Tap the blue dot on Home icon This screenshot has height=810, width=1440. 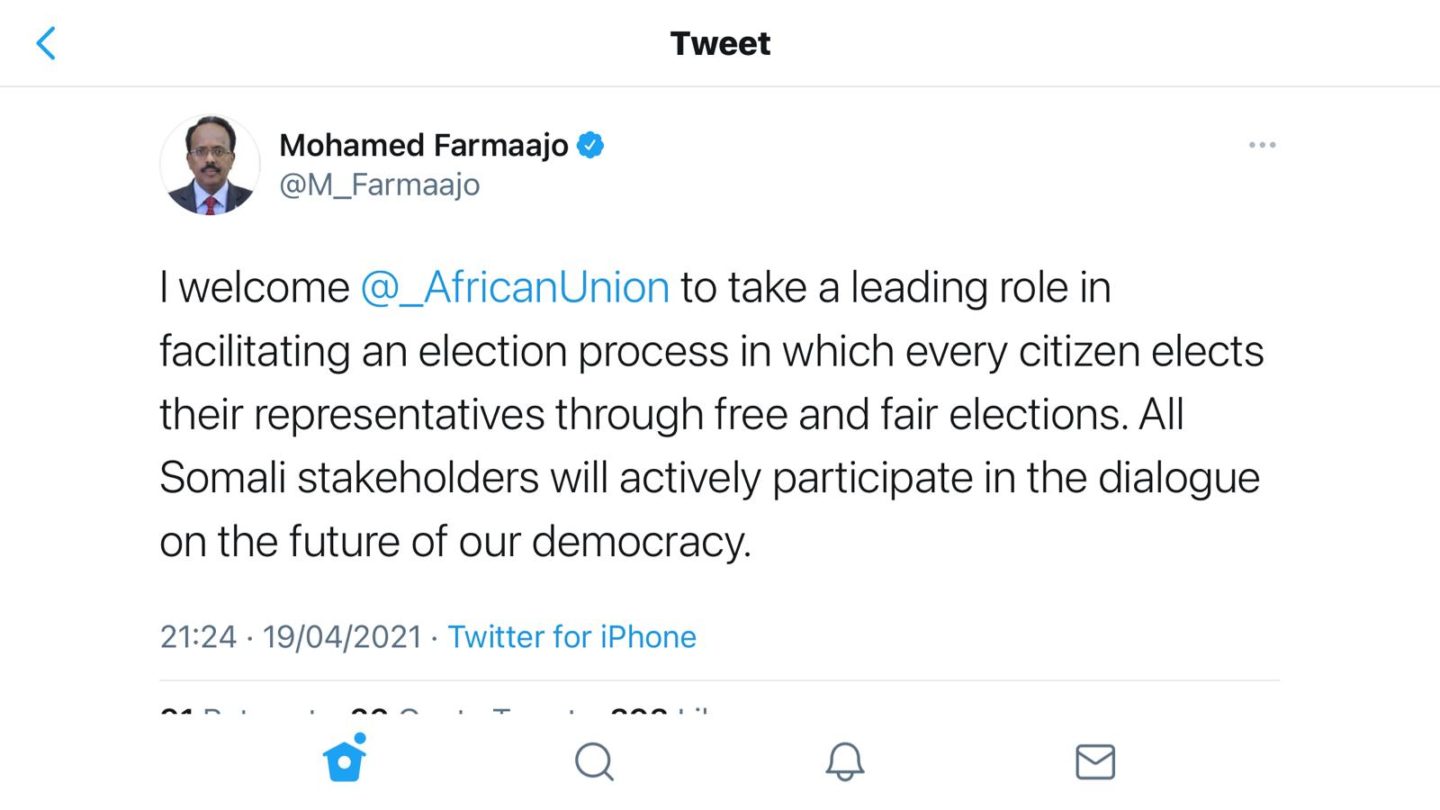tap(359, 740)
